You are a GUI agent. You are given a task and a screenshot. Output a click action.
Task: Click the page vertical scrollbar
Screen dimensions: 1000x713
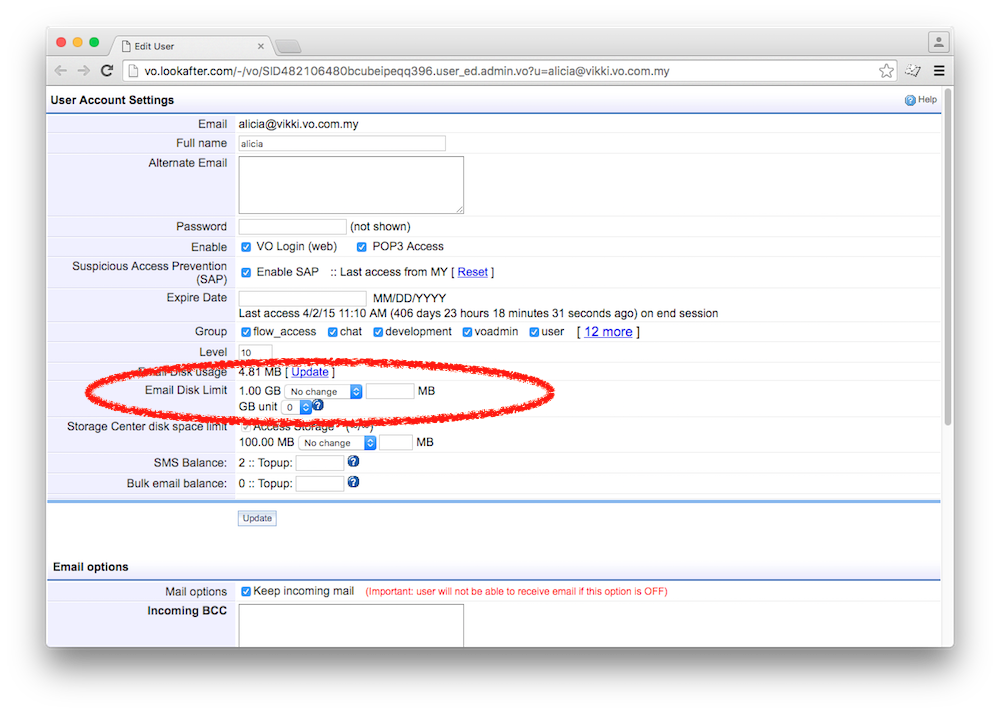[948, 258]
